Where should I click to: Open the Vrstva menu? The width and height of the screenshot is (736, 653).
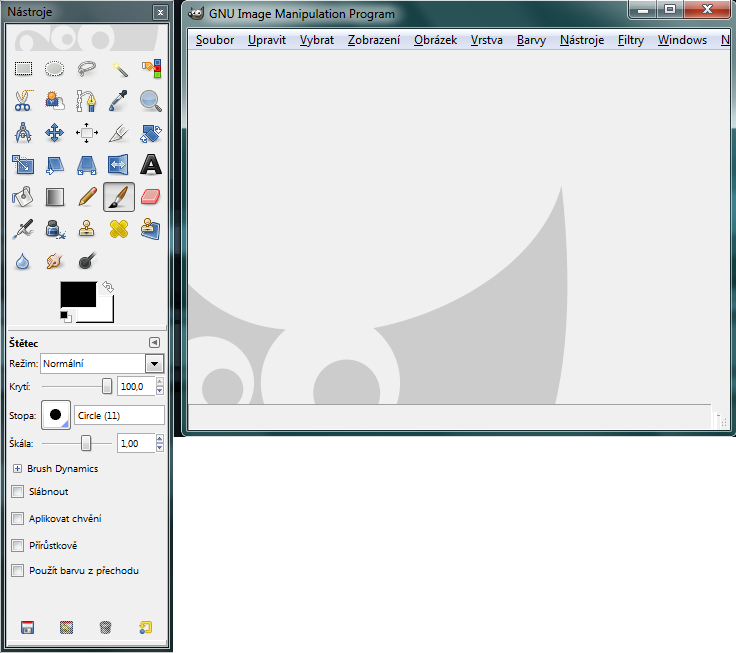(487, 40)
